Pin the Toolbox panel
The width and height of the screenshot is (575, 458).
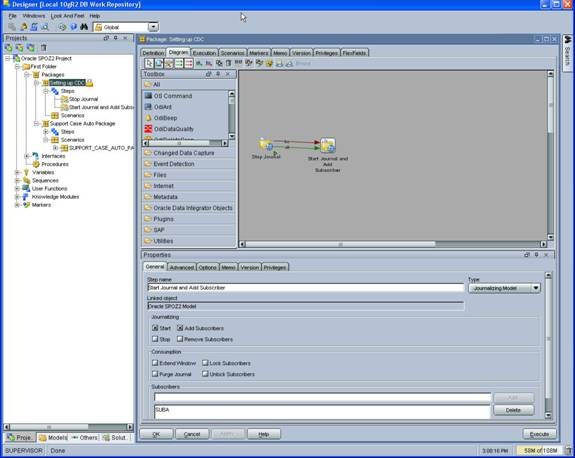218,74
